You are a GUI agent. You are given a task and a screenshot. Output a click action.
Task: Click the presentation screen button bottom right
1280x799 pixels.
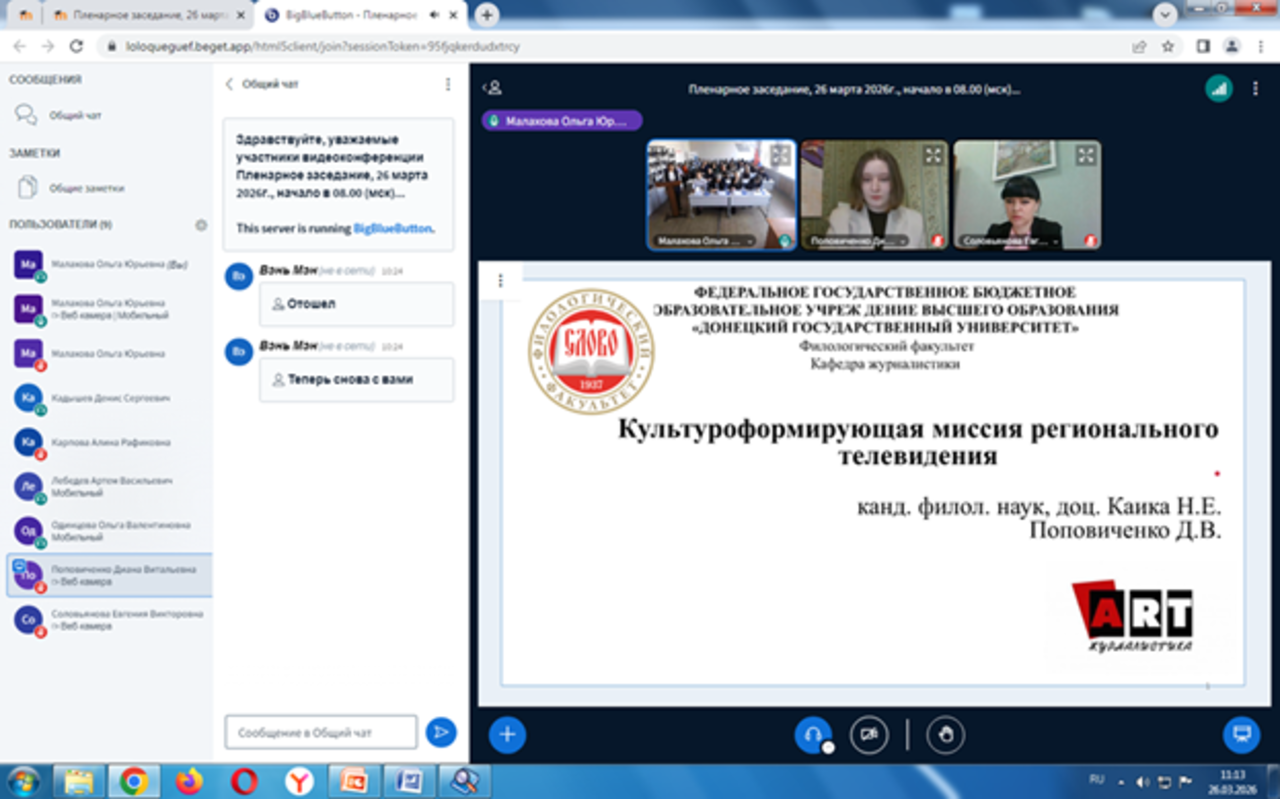tap(1241, 735)
